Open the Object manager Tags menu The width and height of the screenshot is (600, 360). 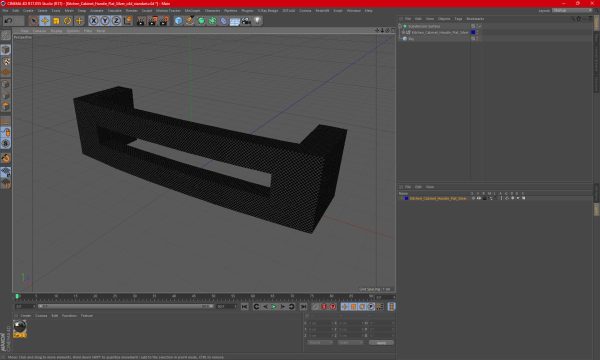point(458,19)
